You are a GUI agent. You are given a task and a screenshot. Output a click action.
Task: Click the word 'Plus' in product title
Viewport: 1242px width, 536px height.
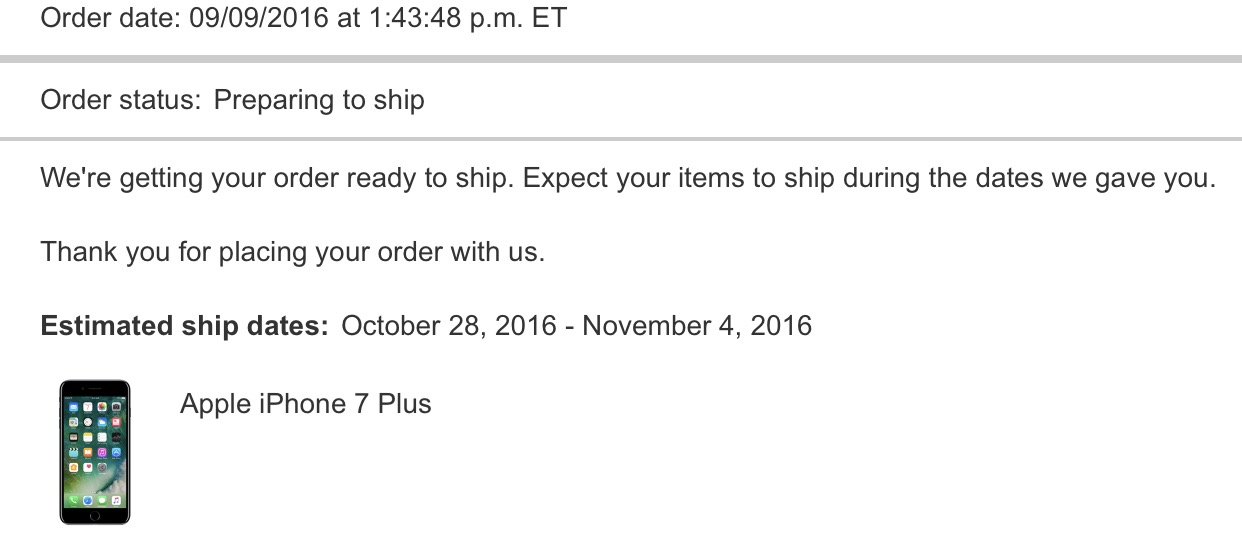405,404
